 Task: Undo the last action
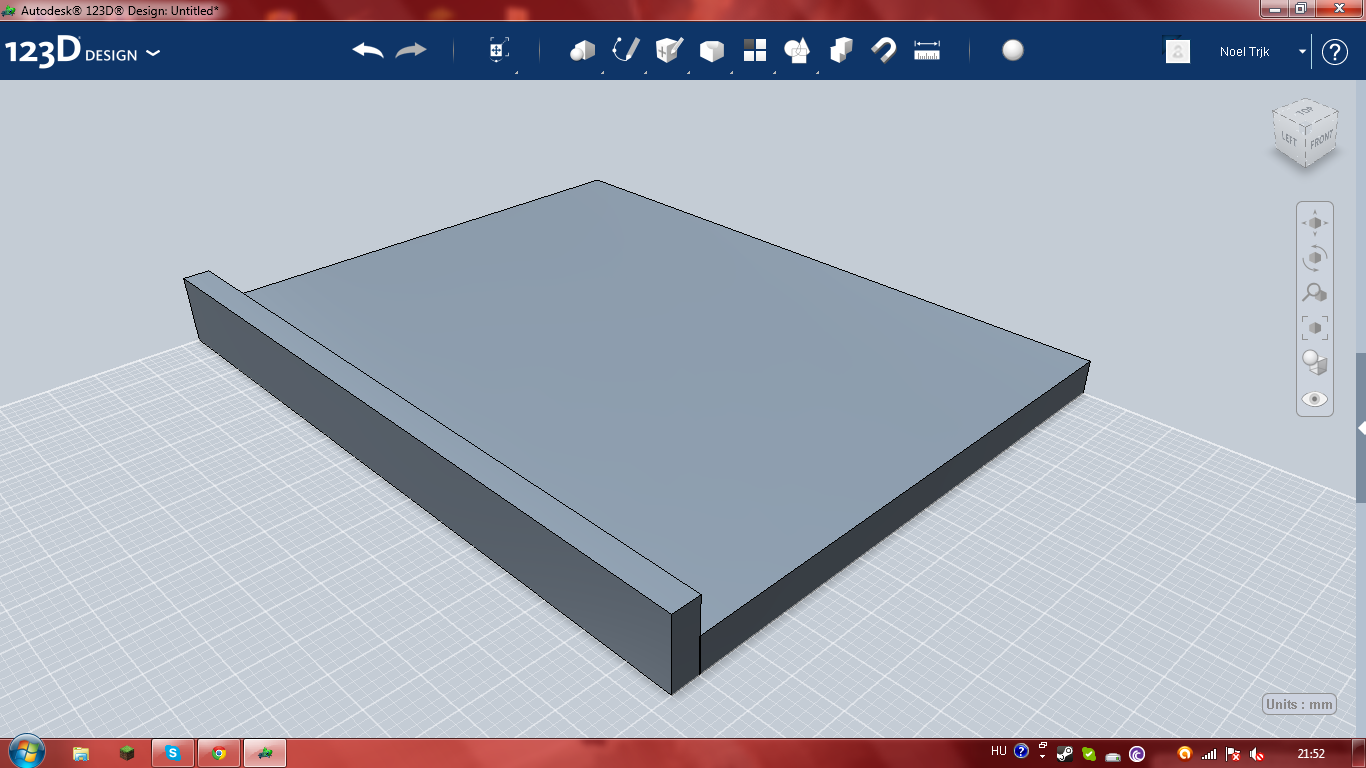(x=368, y=51)
